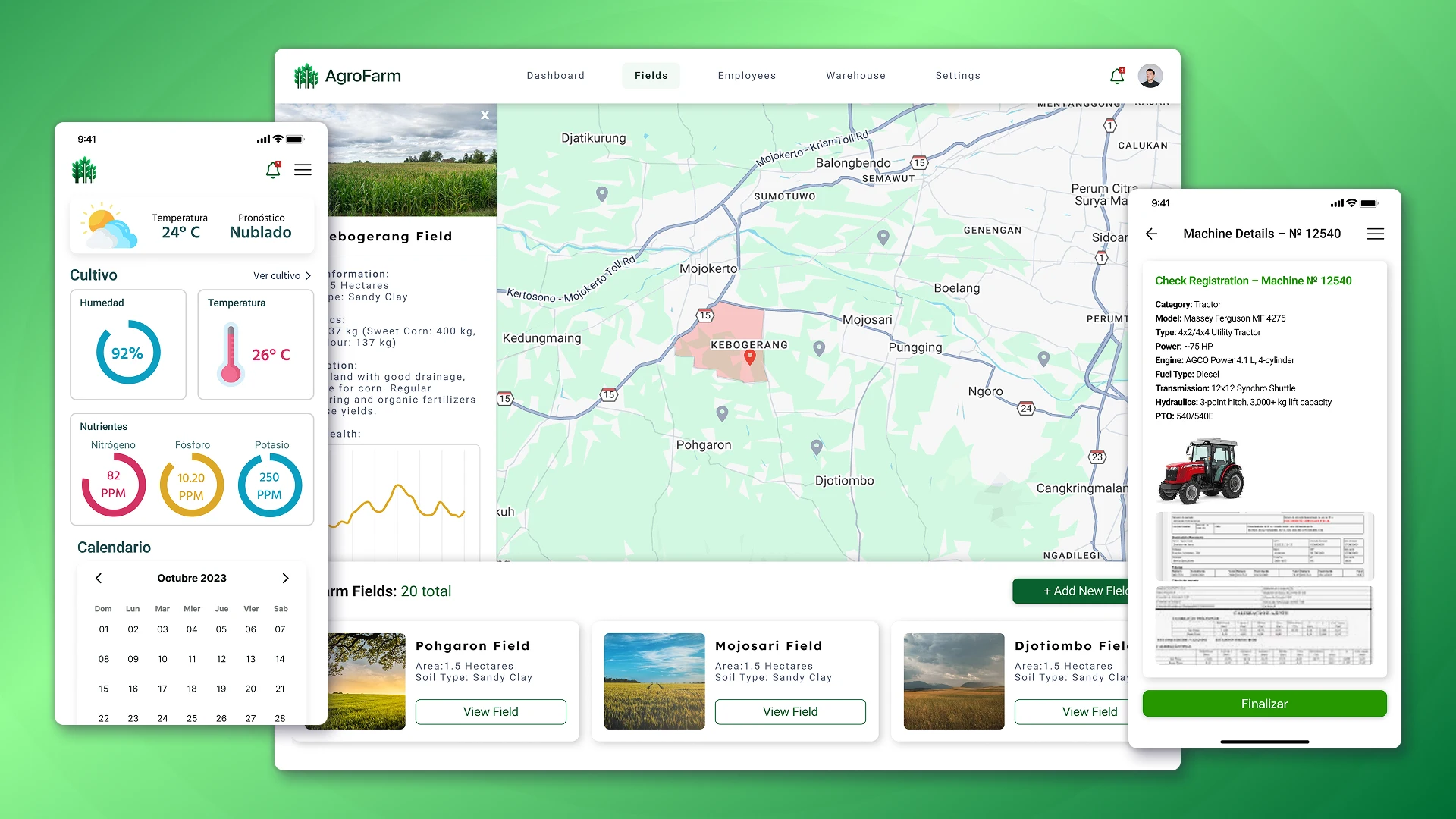
Task: Go to next month in the Calendario
Action: click(x=286, y=578)
